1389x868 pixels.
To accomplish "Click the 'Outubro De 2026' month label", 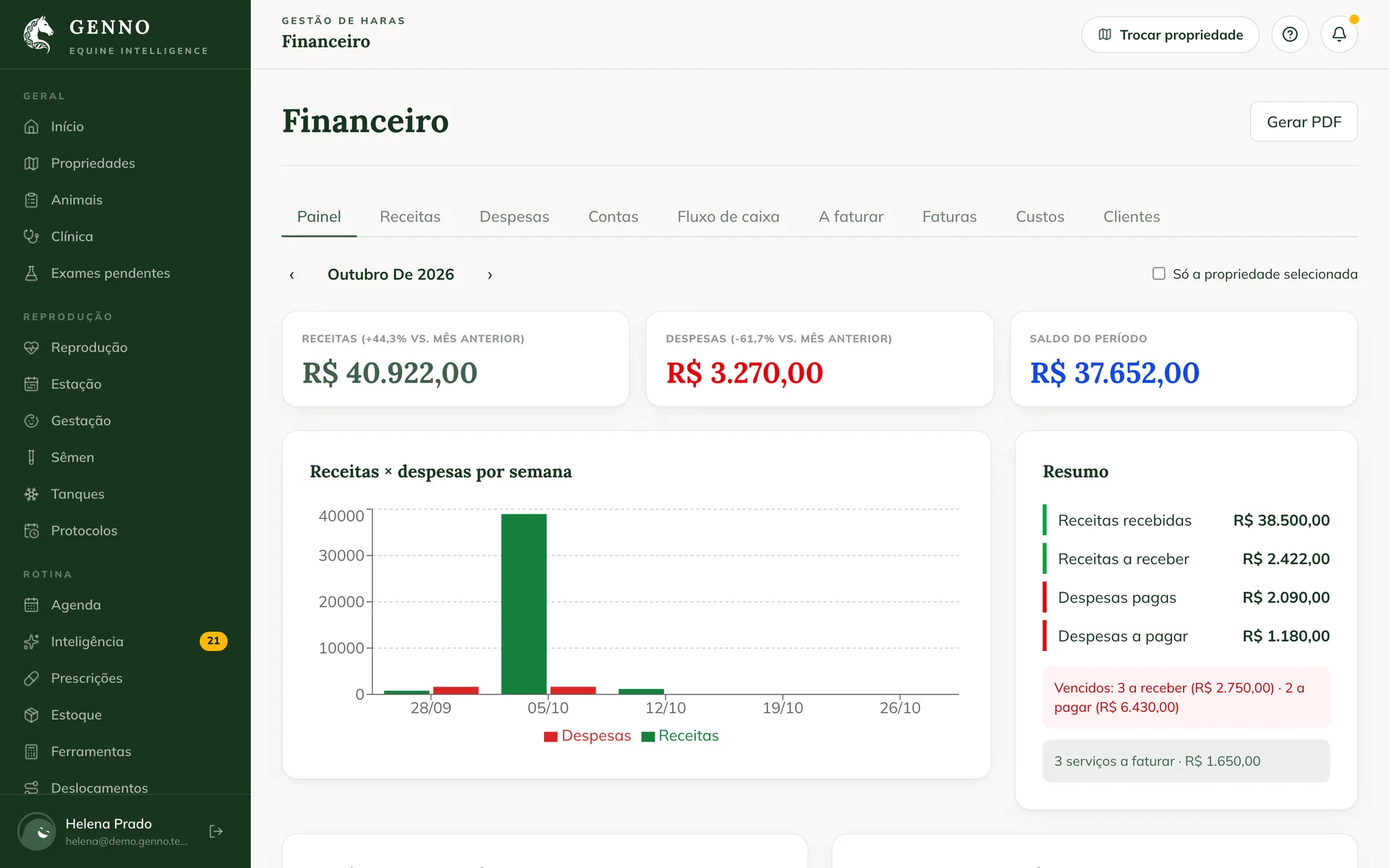I will [391, 275].
